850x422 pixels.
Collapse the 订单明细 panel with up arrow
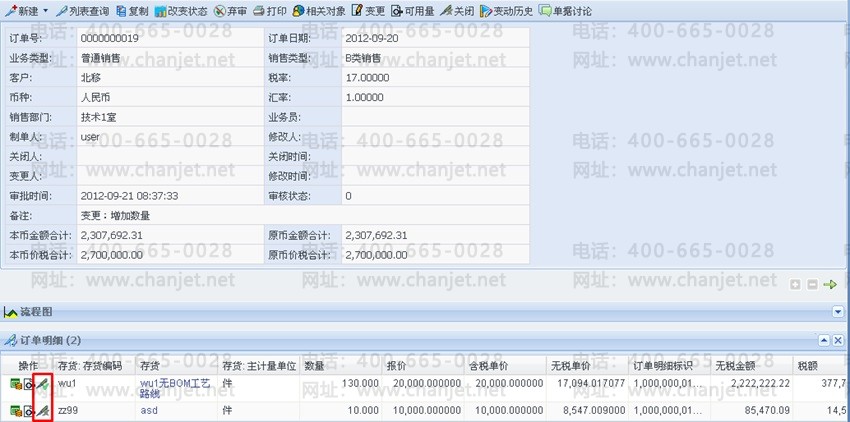824,340
